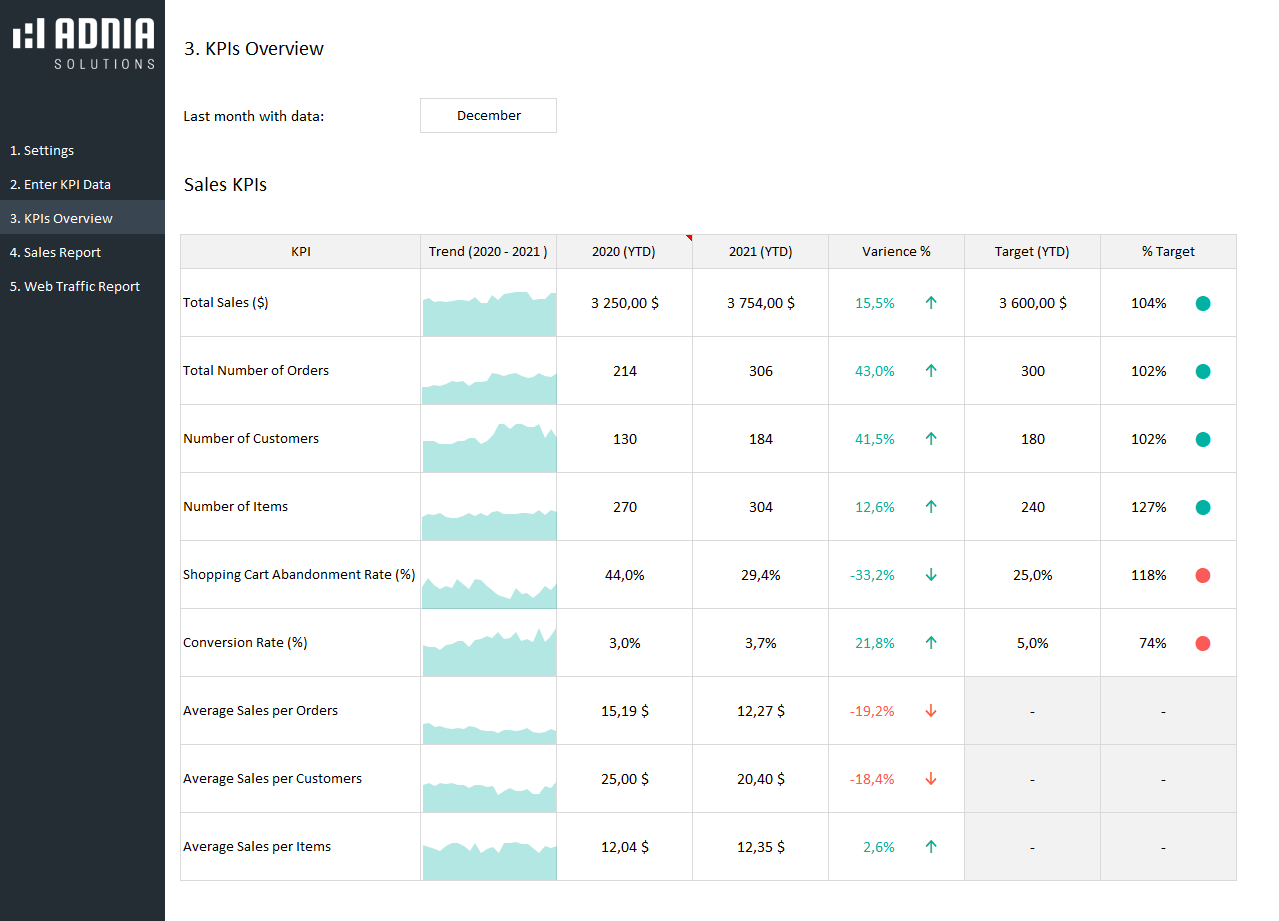Select the KPIs Overview sidebar item

61,219
